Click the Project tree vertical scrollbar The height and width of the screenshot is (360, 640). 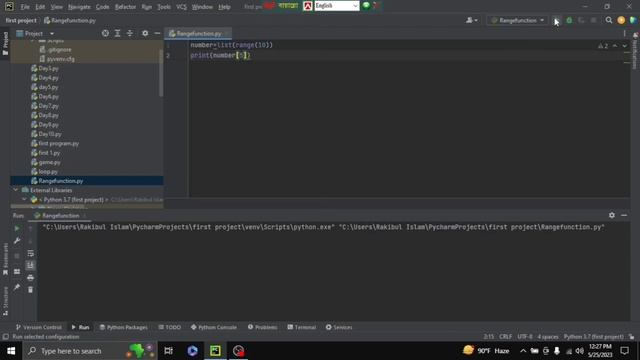[161, 73]
